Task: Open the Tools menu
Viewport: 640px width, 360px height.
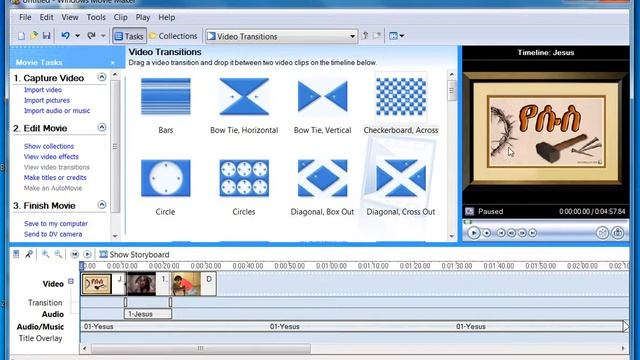Action: [96, 17]
